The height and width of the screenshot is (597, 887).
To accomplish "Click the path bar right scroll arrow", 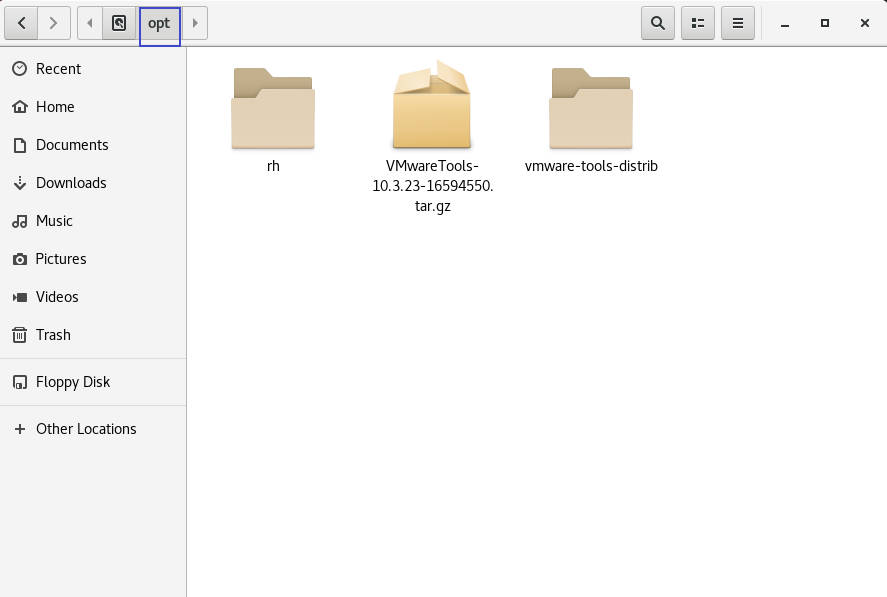I will [x=195, y=23].
